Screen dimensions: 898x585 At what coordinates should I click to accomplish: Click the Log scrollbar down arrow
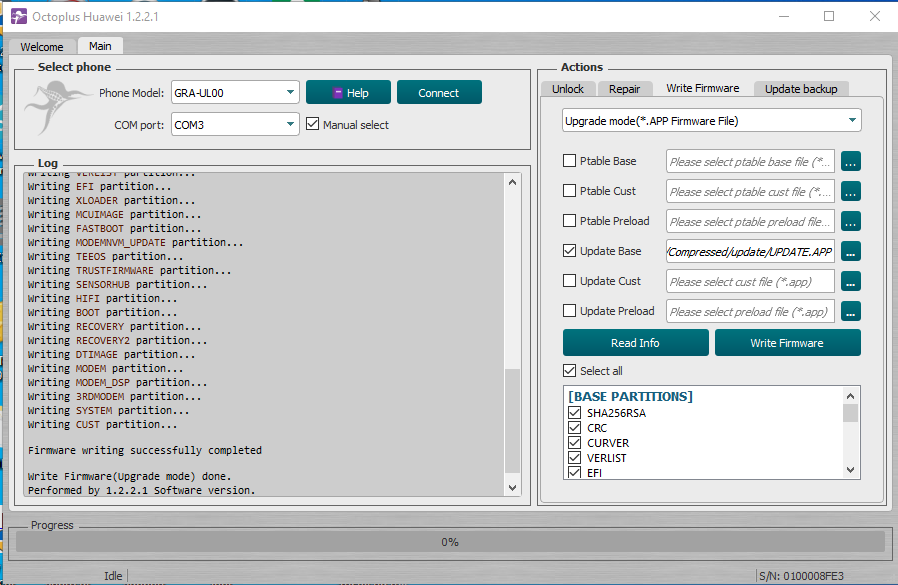pyautogui.click(x=512, y=488)
